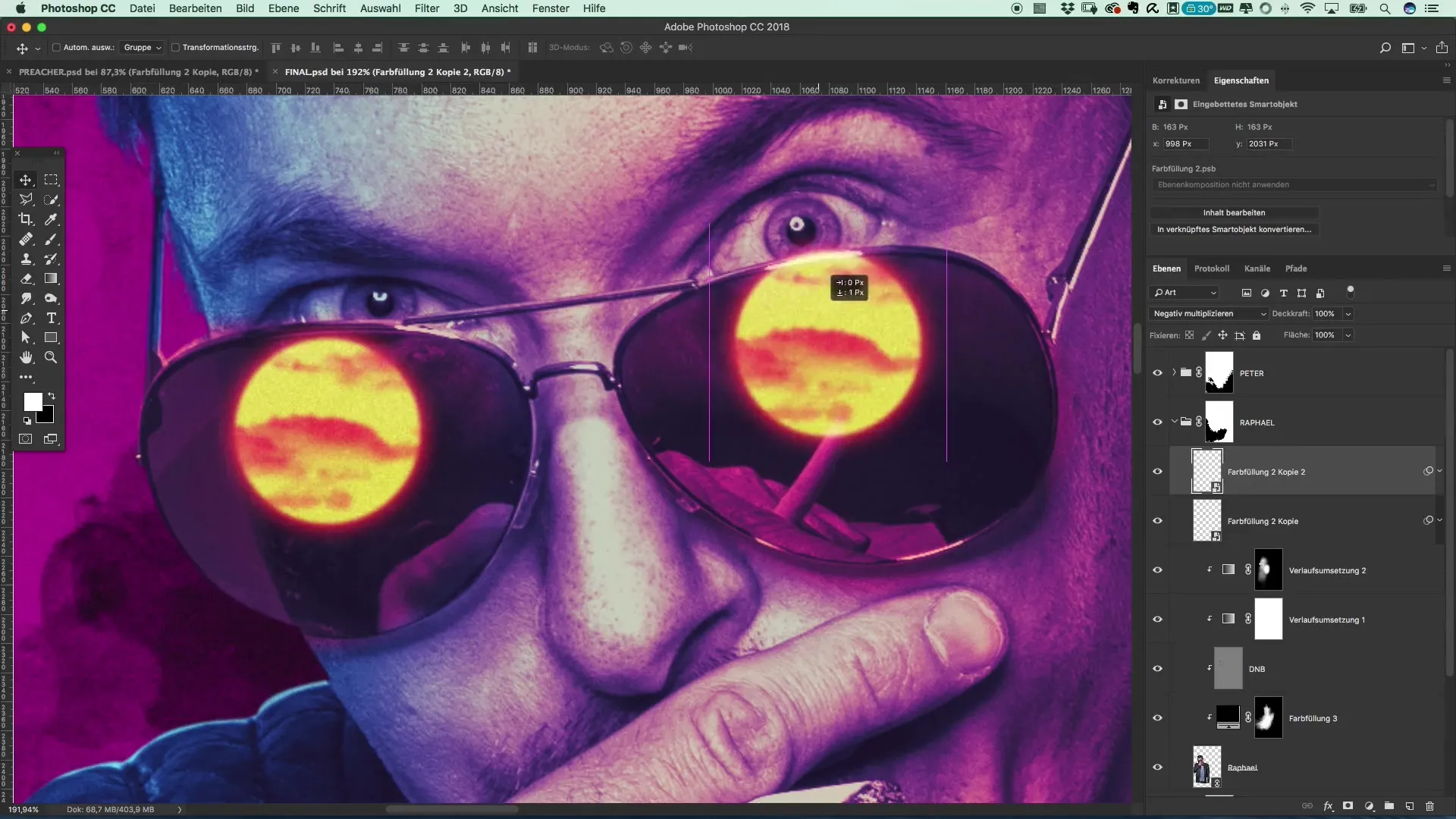Switch to the PREACHER.psd document tab
Image resolution: width=1456 pixels, height=819 pixels.
[138, 72]
